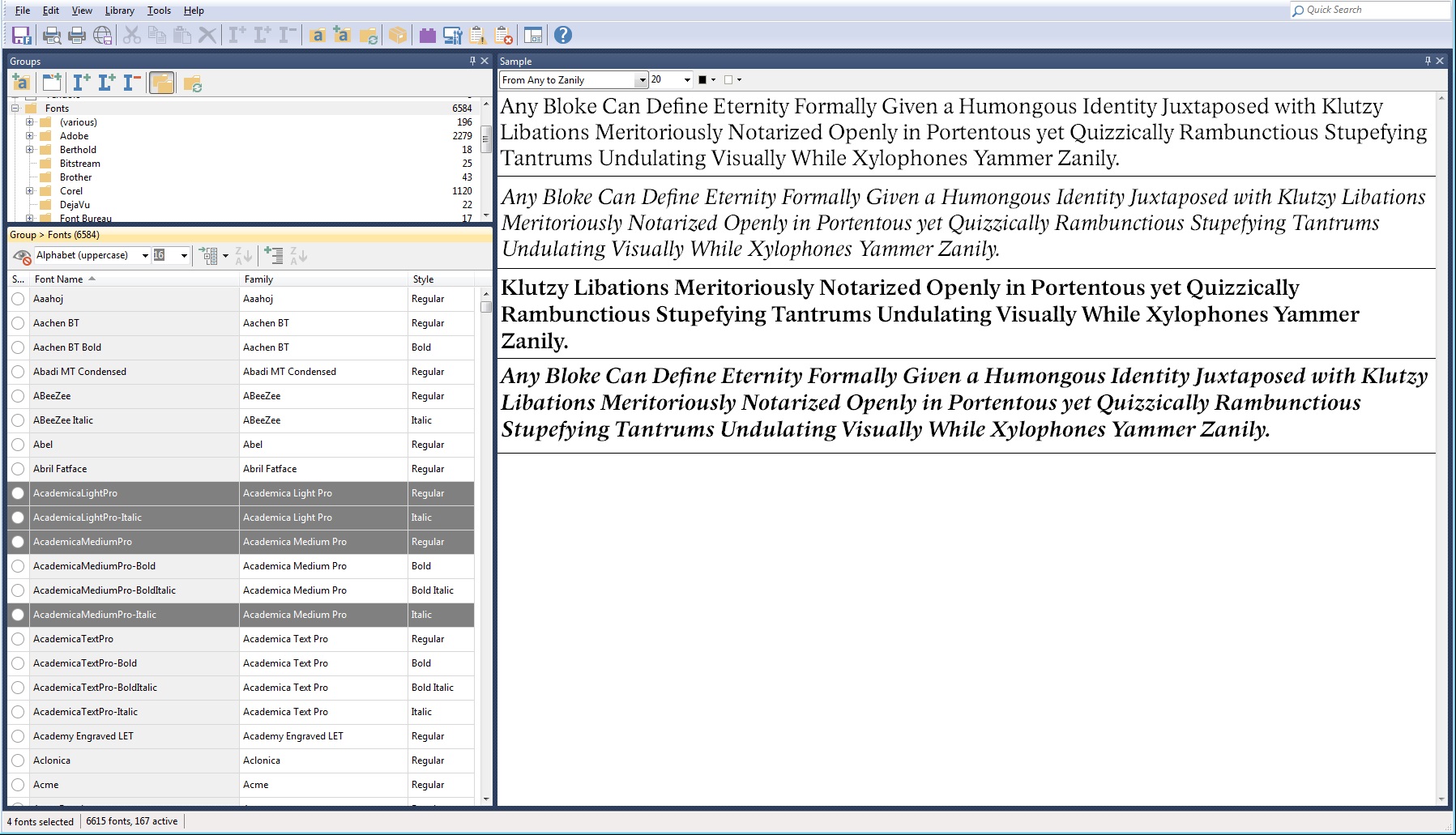Click the Copy icon in main toolbar

[157, 35]
